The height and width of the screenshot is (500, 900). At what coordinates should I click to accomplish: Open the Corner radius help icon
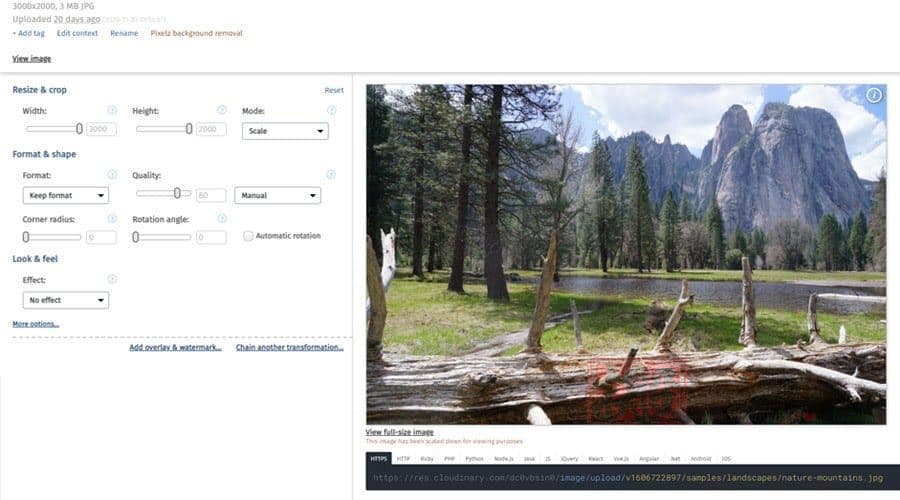(x=112, y=219)
